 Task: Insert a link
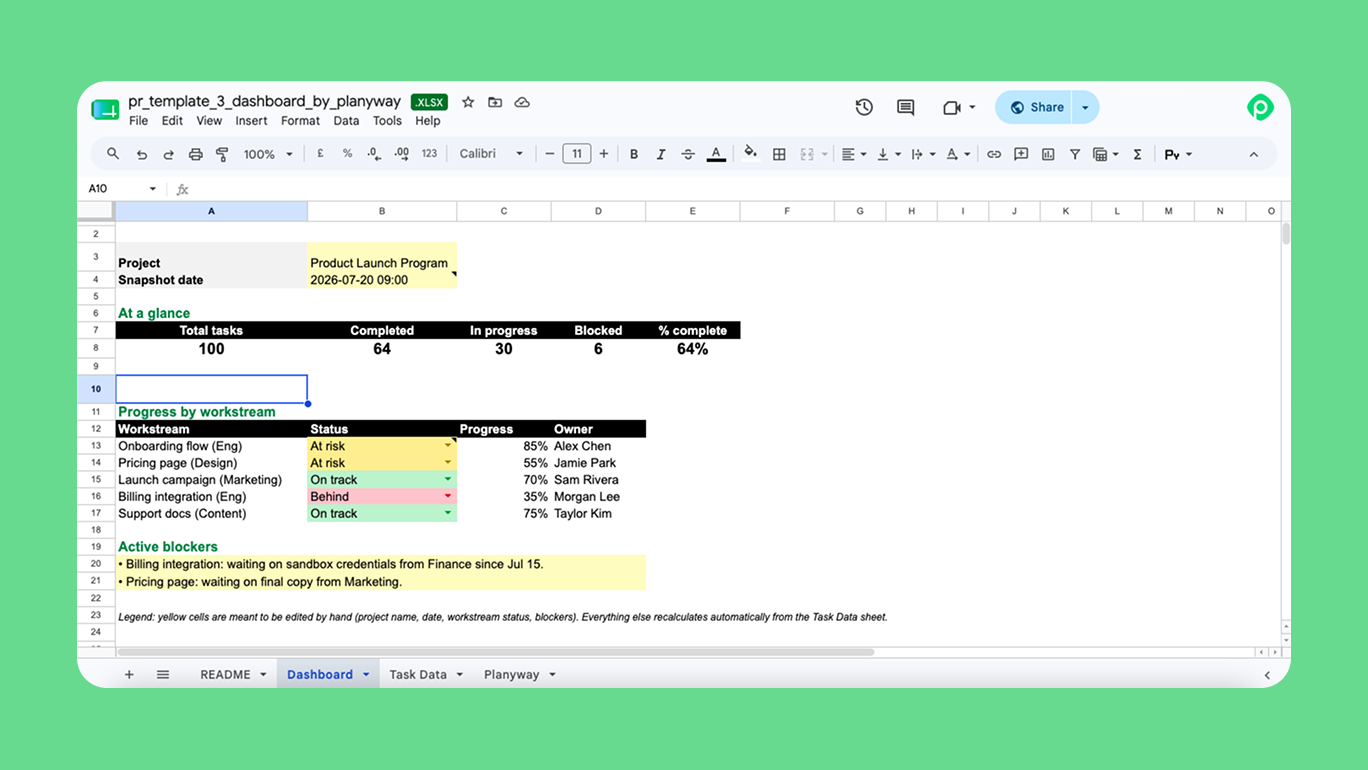pos(994,154)
